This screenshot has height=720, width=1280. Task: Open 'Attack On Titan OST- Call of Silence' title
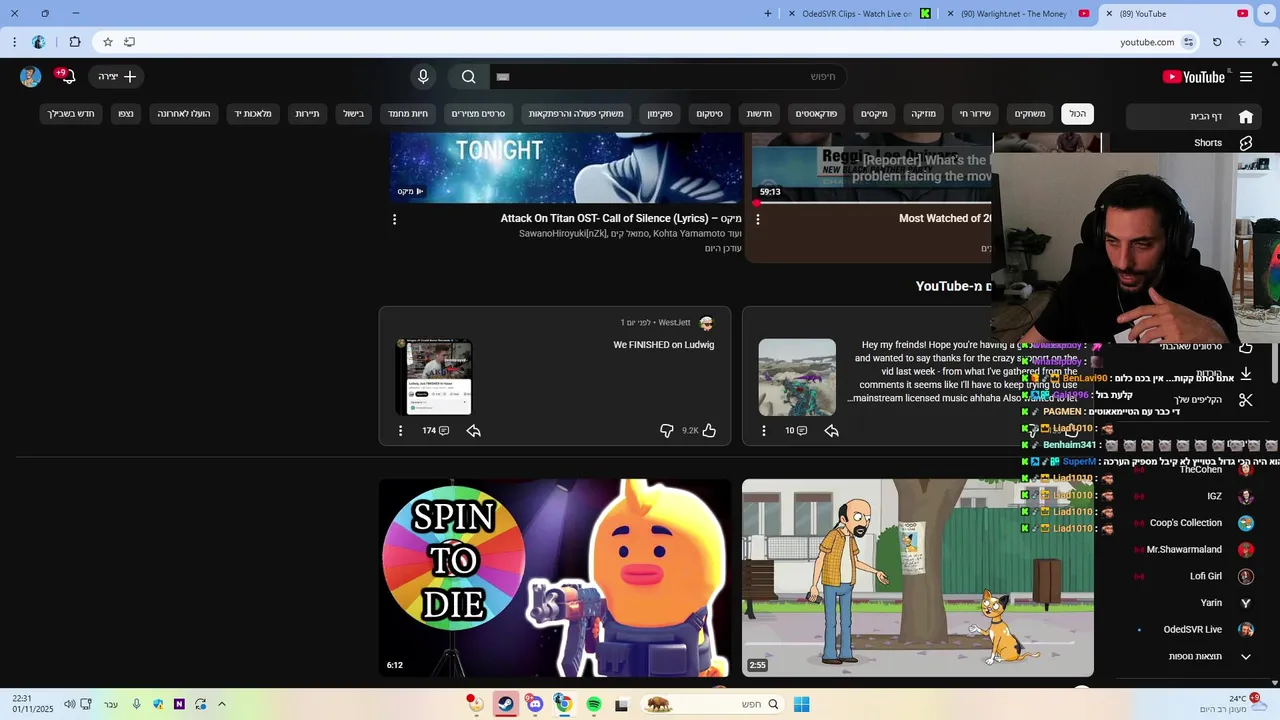621,218
